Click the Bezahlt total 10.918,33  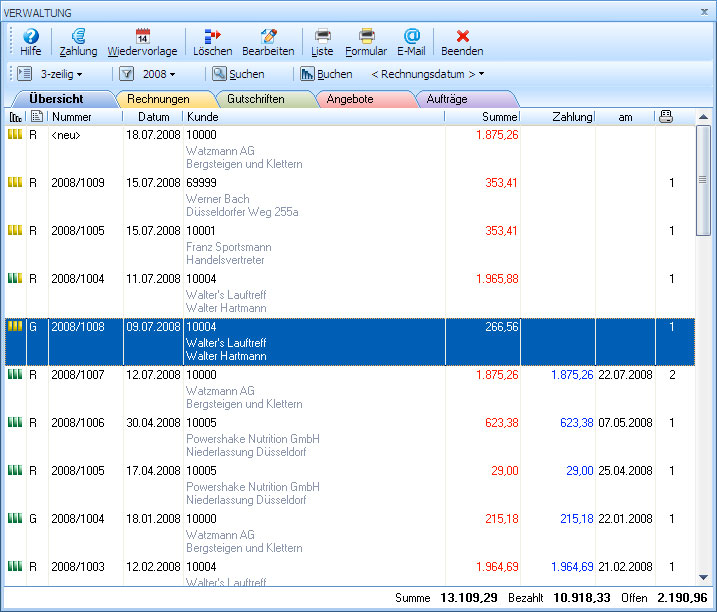point(582,598)
